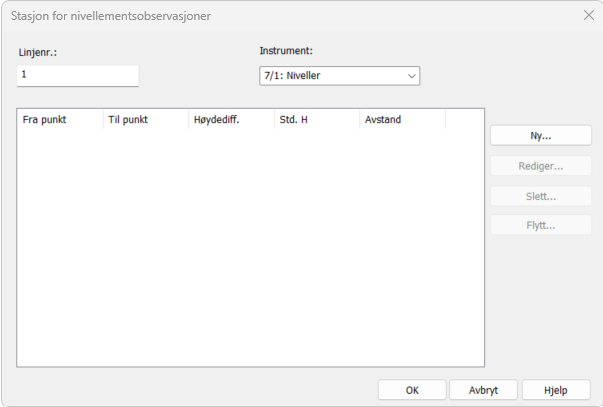Click the Linjenr. input field
Image resolution: width=603 pixels, height=407 pixels.
(77, 75)
